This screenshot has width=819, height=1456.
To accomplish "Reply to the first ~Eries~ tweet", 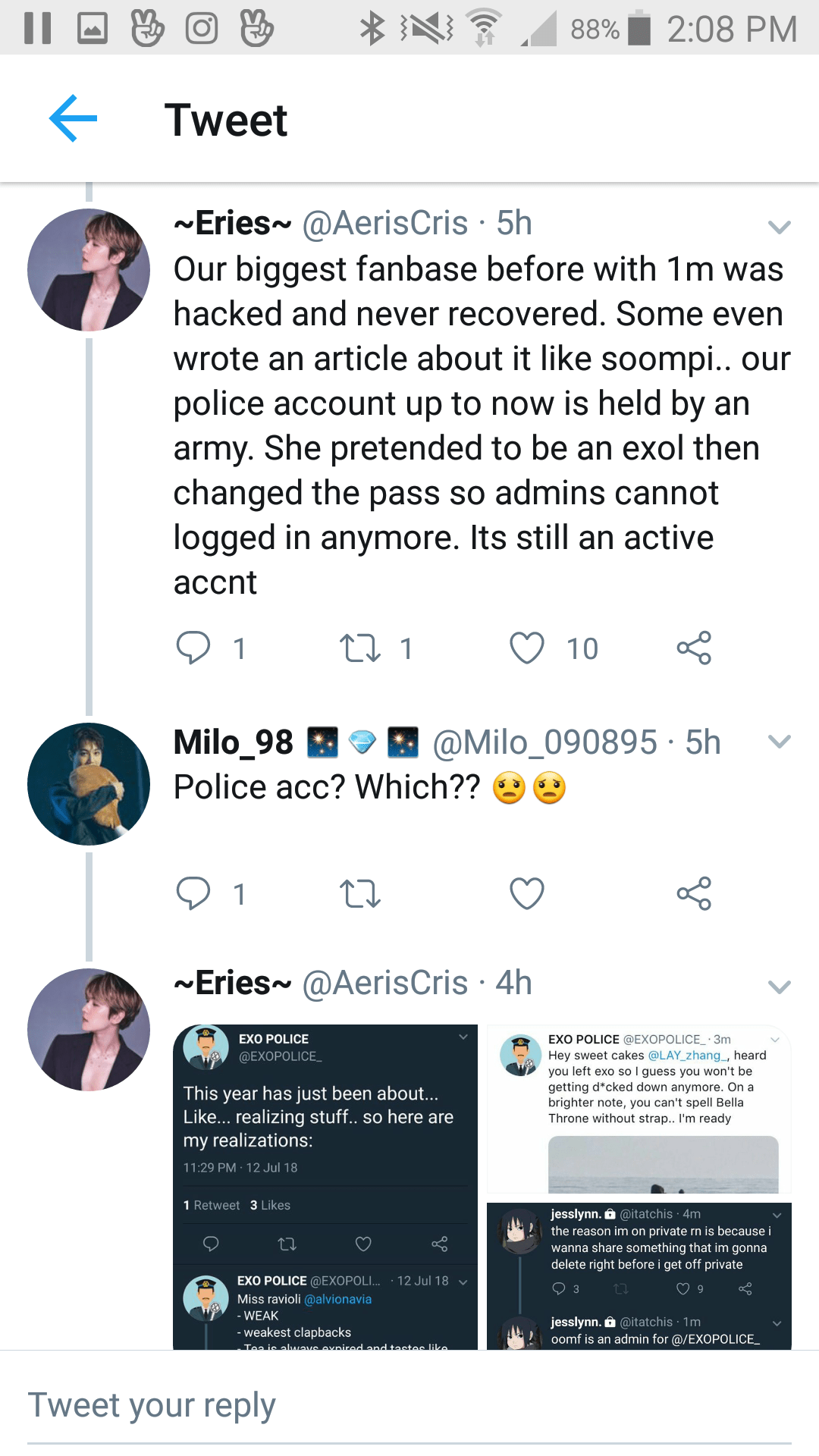I will point(193,648).
